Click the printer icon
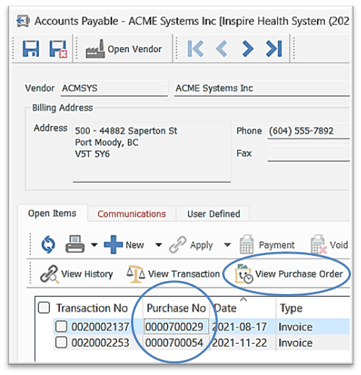This screenshot has width=361, height=375. (75, 244)
